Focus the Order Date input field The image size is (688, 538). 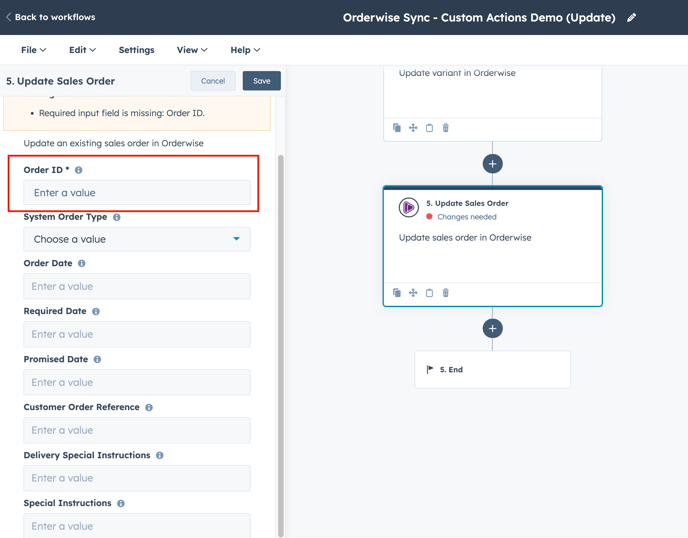coord(137,286)
